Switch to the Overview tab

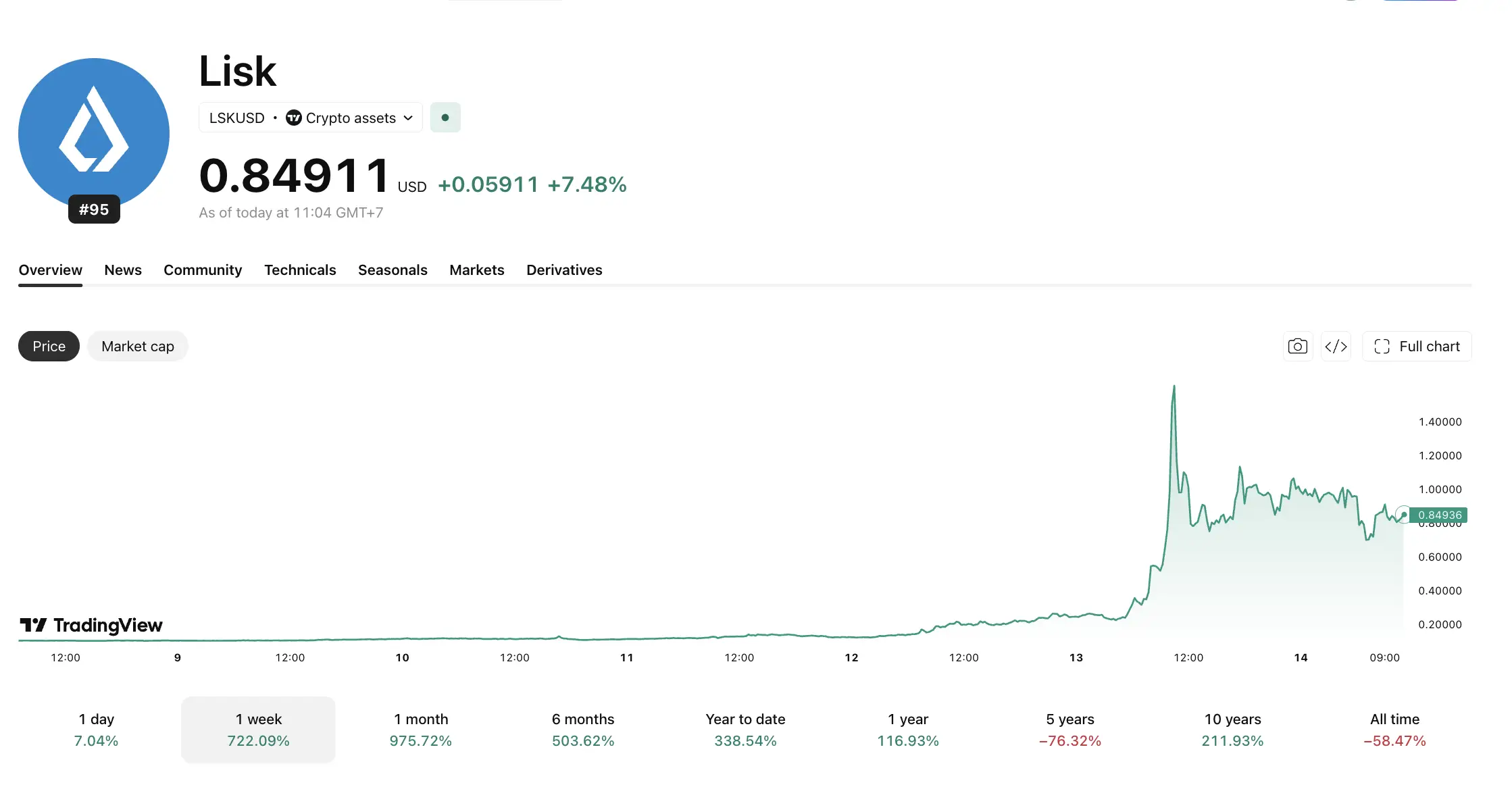51,270
